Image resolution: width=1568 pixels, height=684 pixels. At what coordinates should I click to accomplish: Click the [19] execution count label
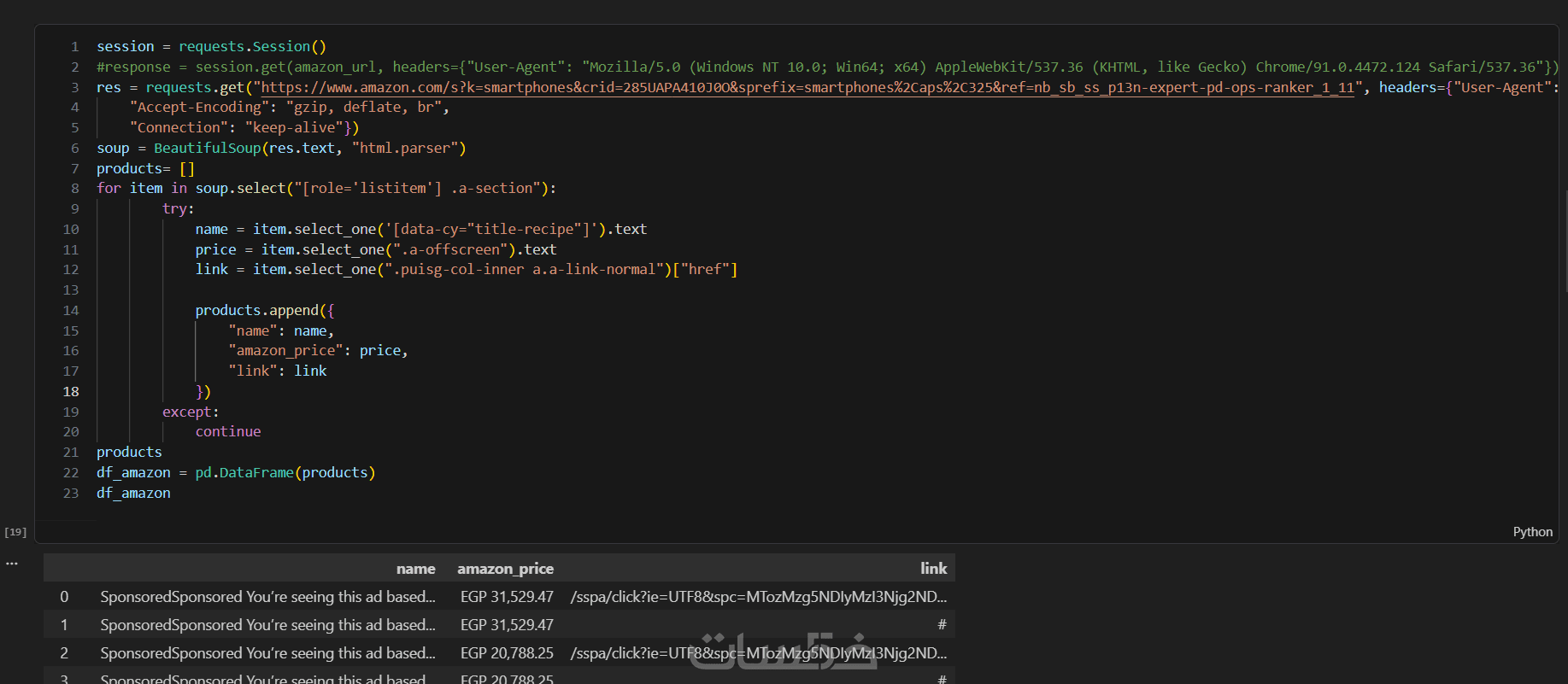[x=15, y=532]
